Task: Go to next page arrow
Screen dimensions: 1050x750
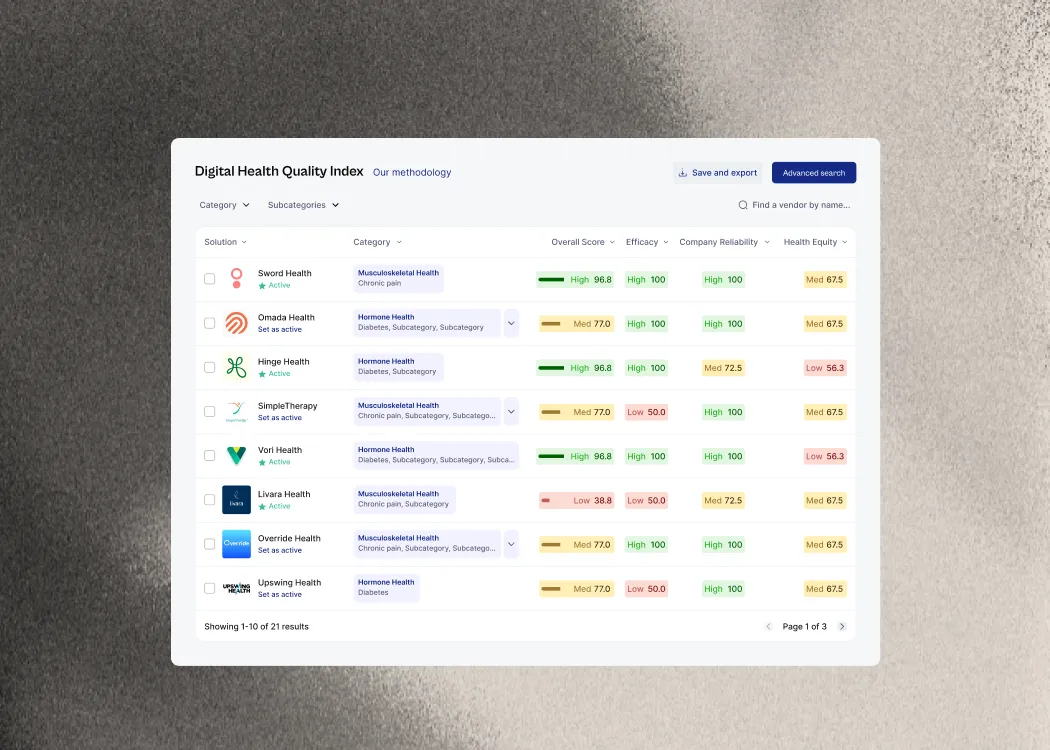Action: point(842,627)
